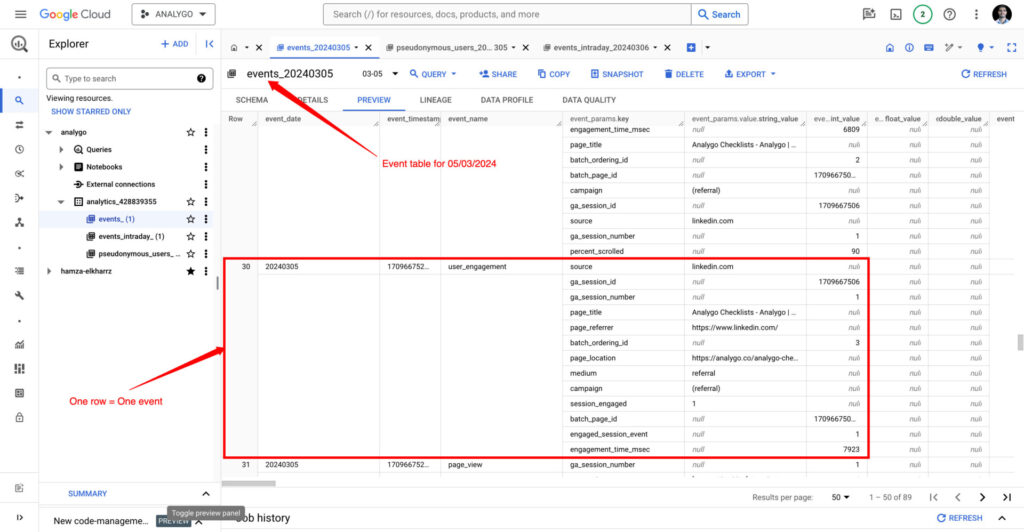This screenshot has height=532, width=1024.
Task: Click the vertical scrollbar of the results table
Action: point(1020,343)
